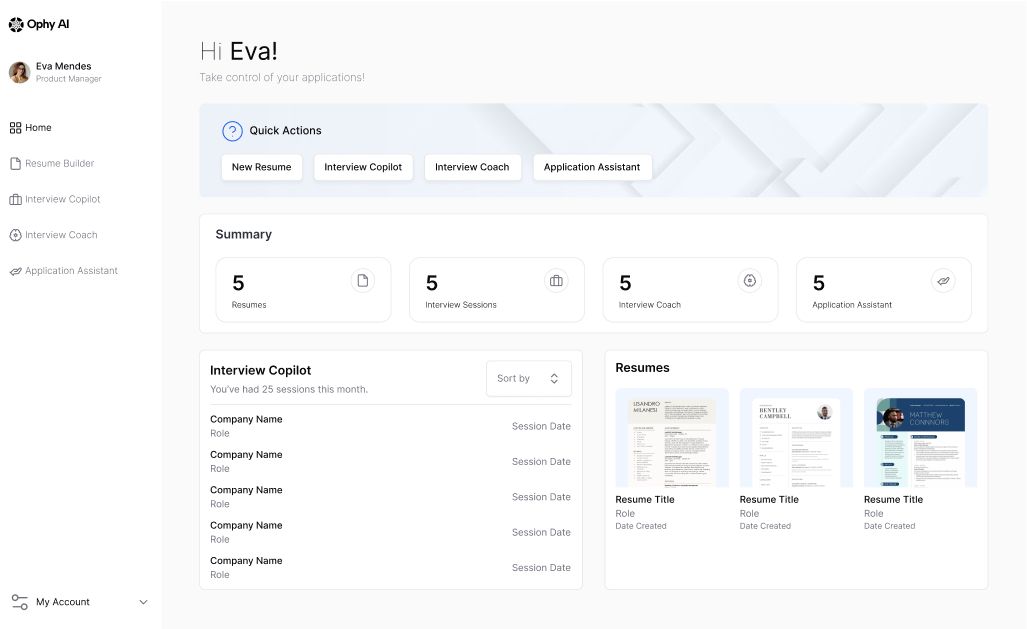This screenshot has width=1027, height=629.
Task: Navigate to Interview Coach in sidebar
Action: tap(61, 235)
